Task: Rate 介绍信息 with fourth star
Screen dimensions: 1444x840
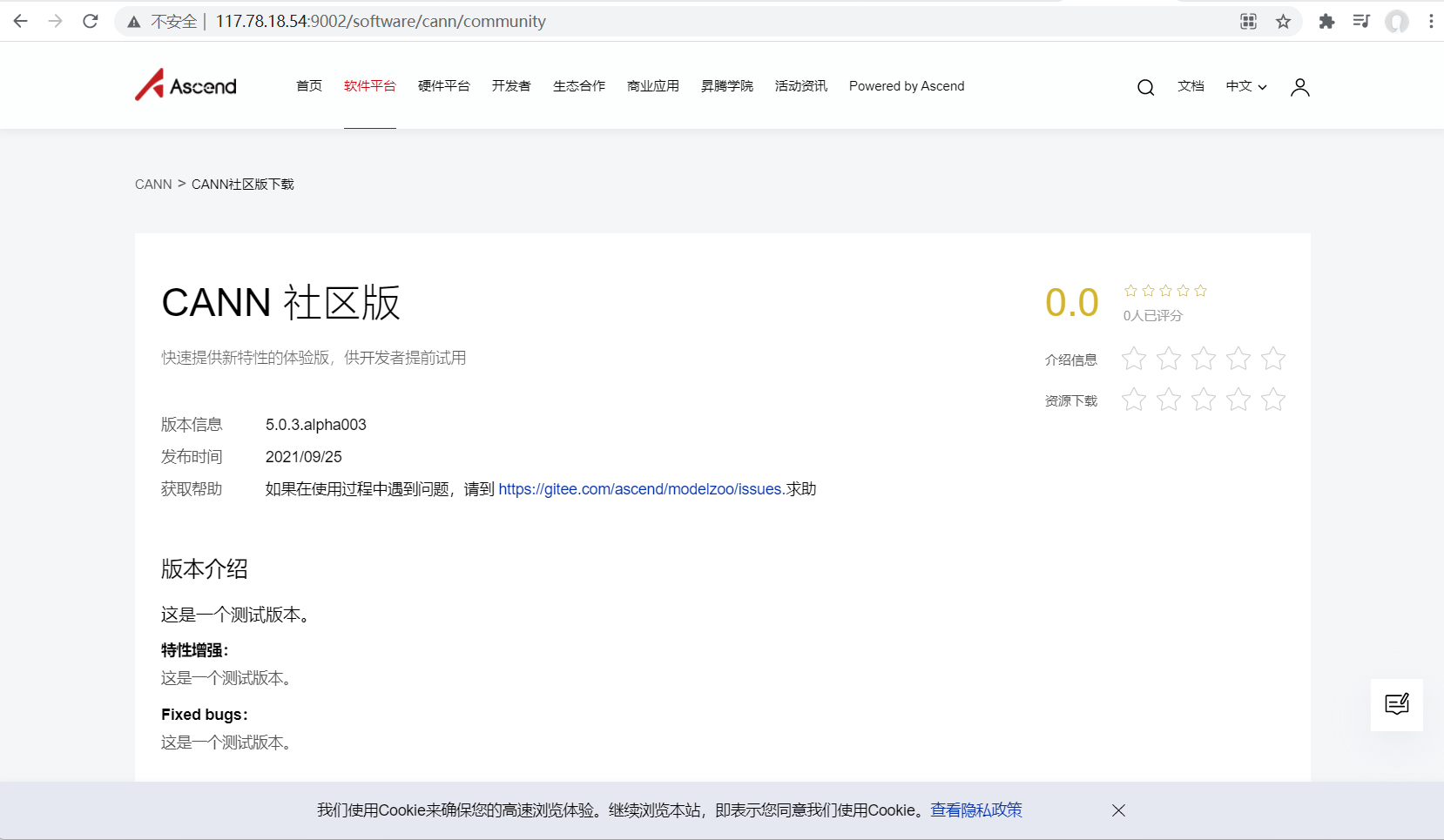Action: point(1238,359)
